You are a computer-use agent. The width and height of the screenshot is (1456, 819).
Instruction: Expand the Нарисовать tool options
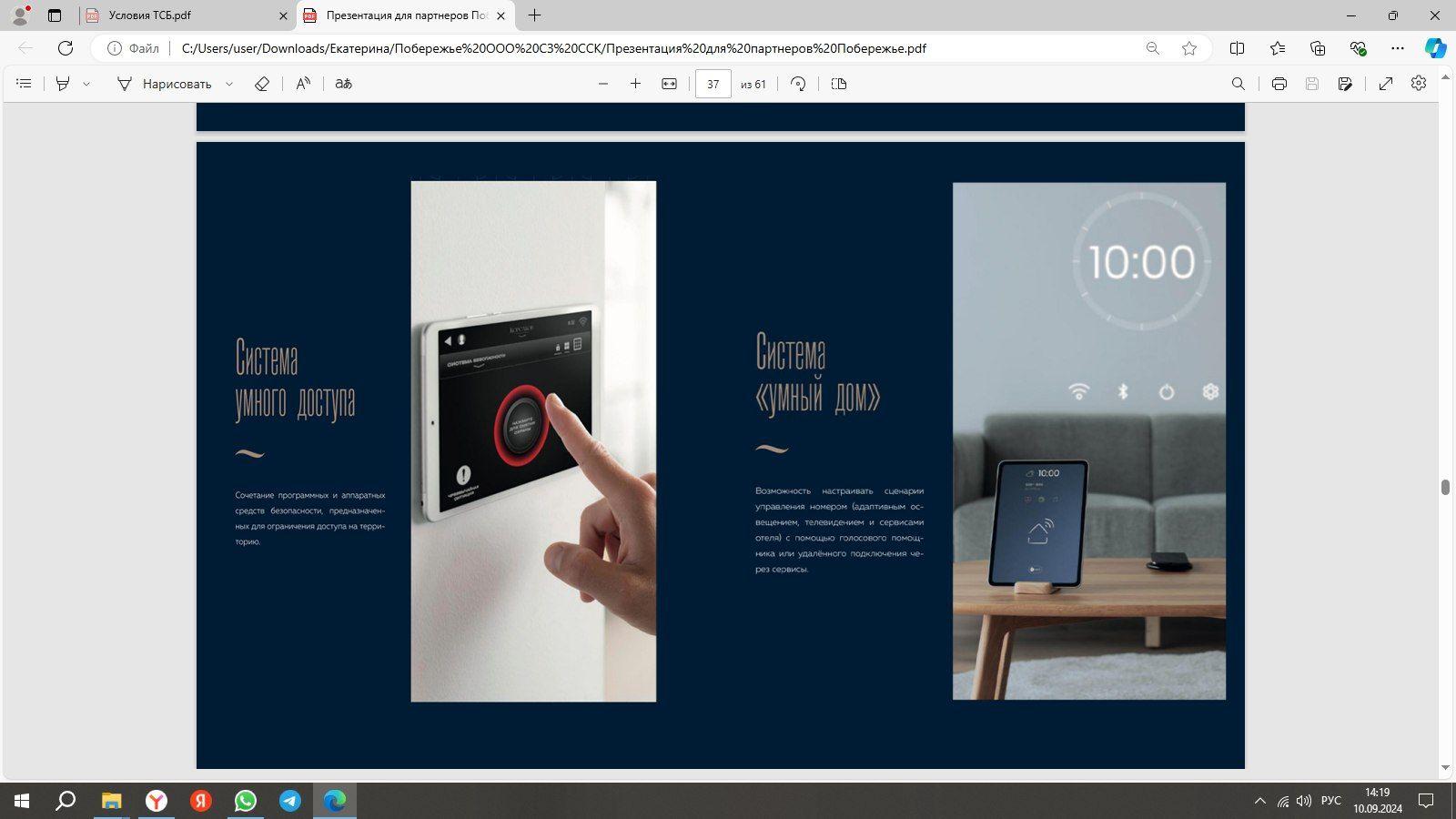(x=229, y=84)
